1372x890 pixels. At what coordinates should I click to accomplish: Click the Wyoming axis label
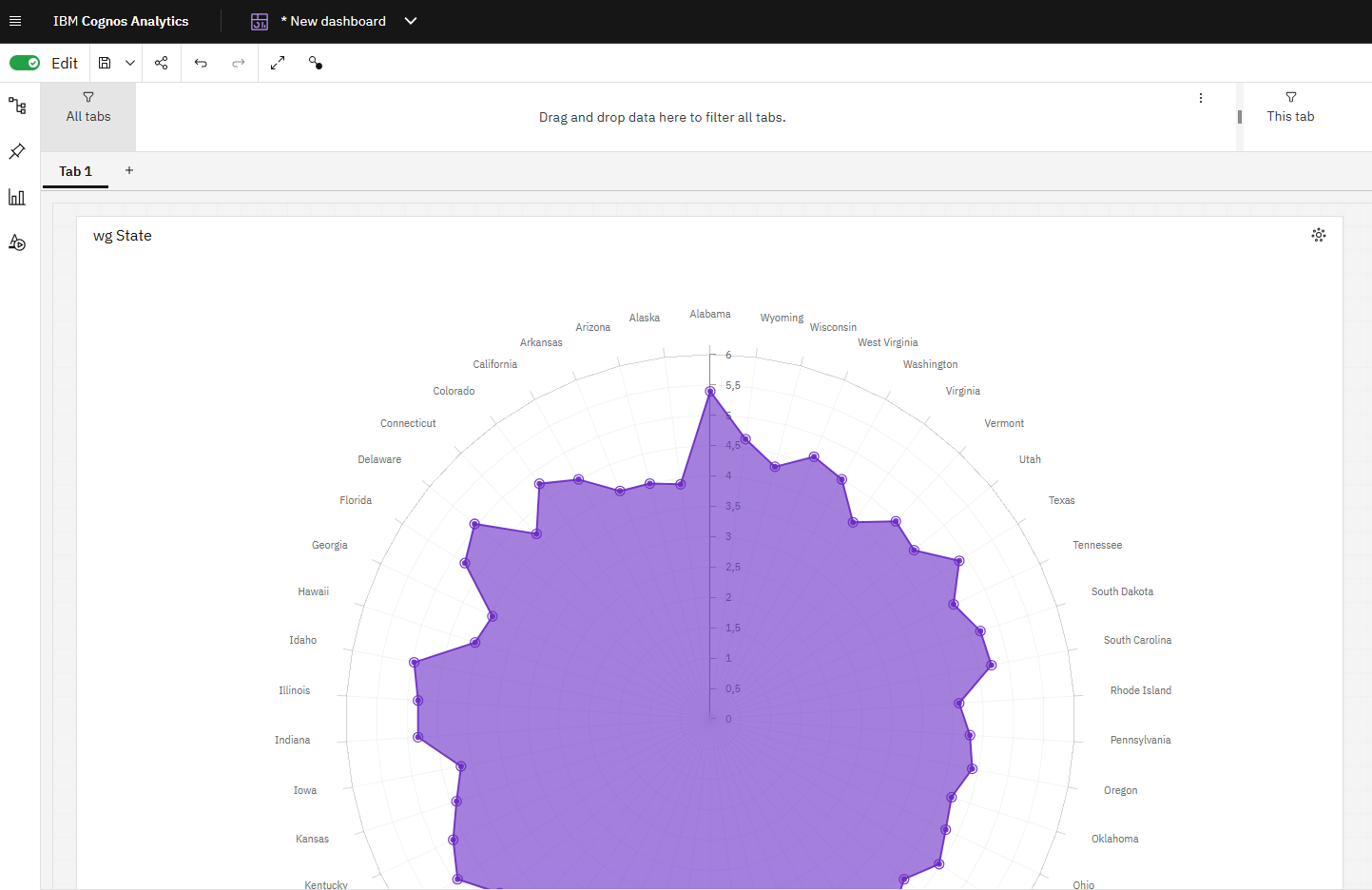point(782,318)
